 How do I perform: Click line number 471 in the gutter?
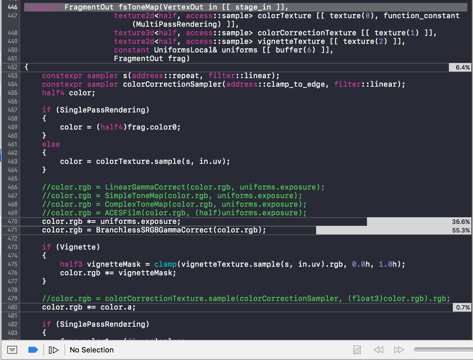pos(12,230)
